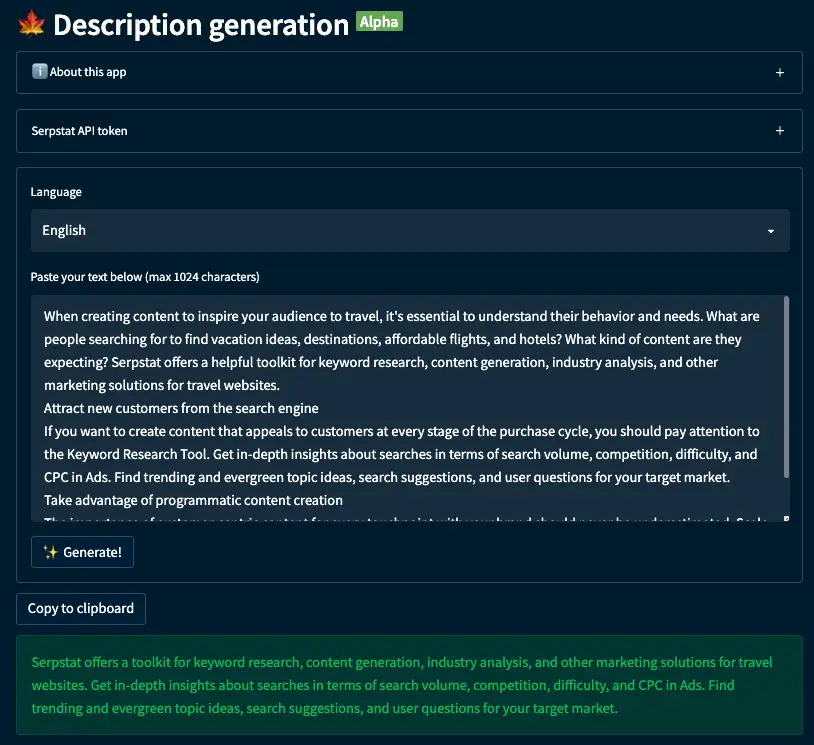Click the green Alpha badge
Image resolution: width=814 pixels, height=745 pixels.
coord(379,22)
